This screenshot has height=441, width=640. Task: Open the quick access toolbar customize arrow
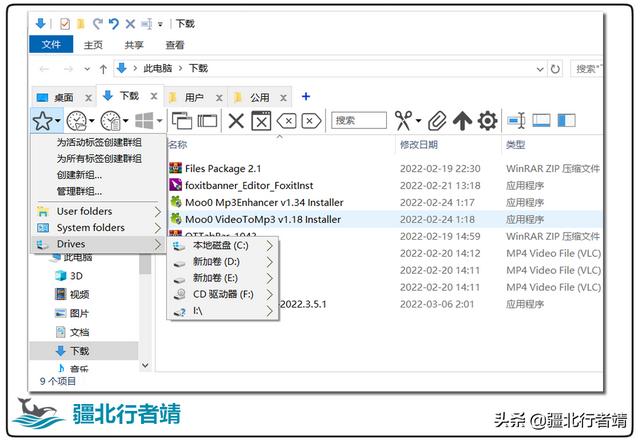pyautogui.click(x=160, y=24)
